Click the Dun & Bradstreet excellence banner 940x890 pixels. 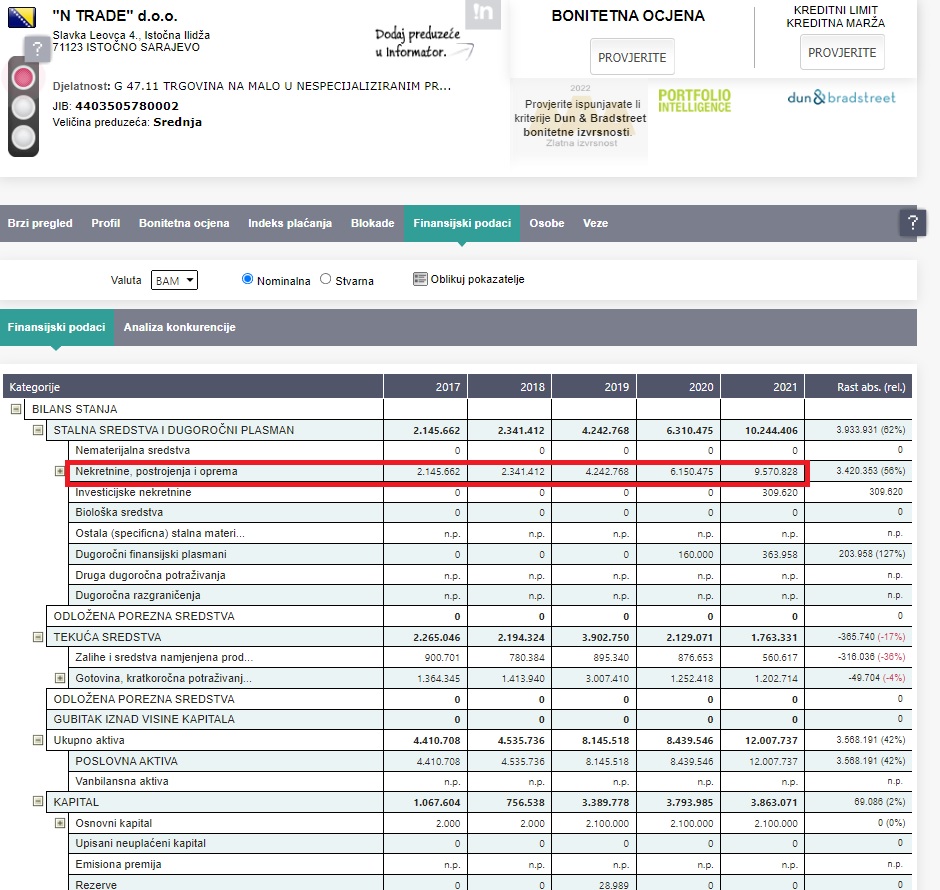[x=579, y=118]
